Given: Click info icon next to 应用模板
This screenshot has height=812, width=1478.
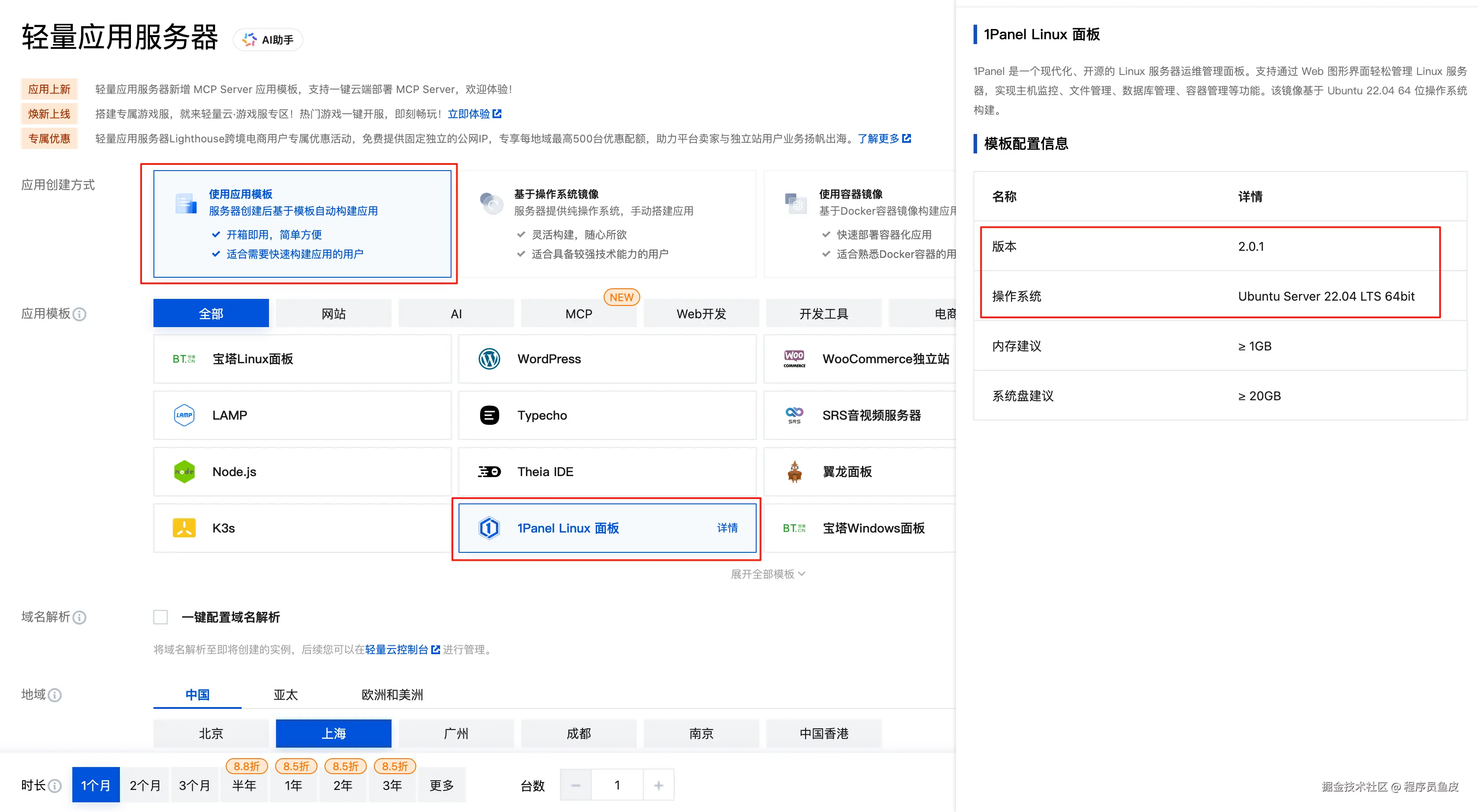Looking at the screenshot, I should coord(80,314).
